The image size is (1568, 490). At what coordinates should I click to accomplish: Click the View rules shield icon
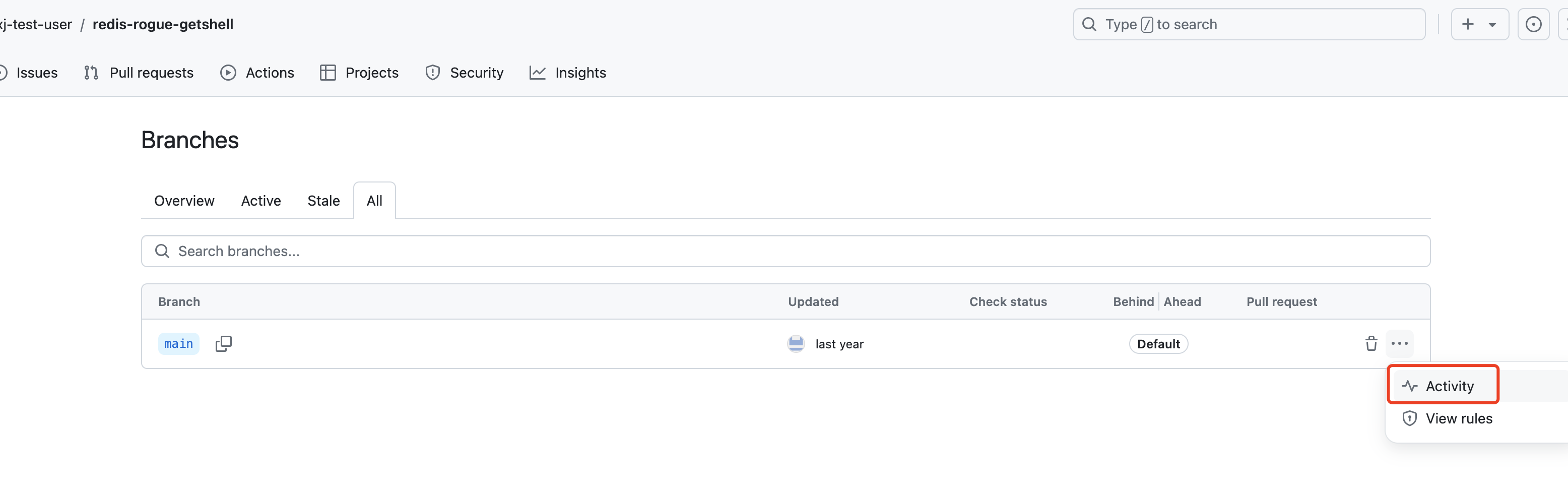click(x=1410, y=419)
